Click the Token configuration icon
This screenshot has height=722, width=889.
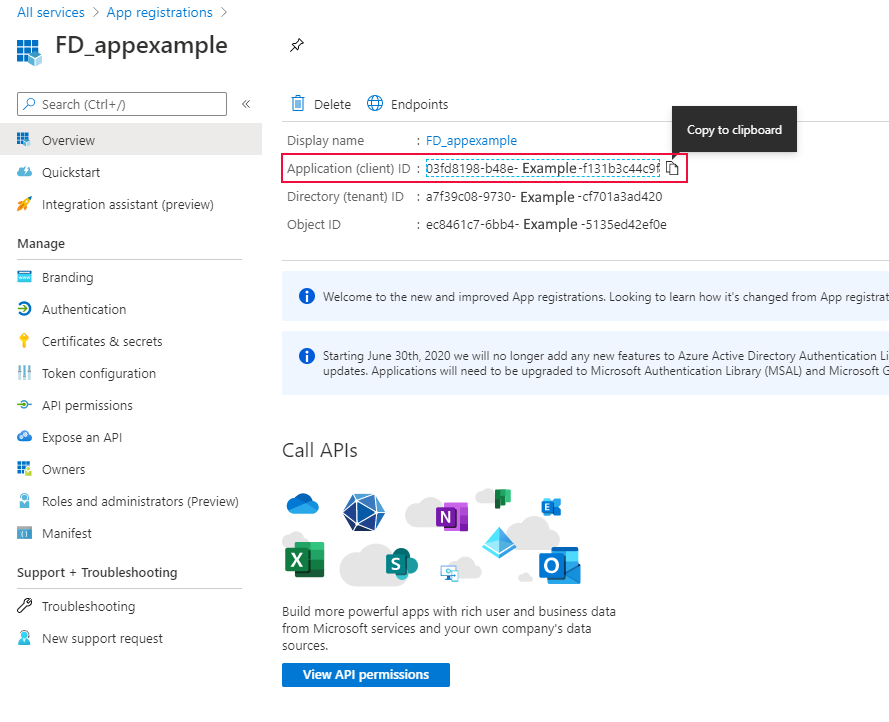24,373
